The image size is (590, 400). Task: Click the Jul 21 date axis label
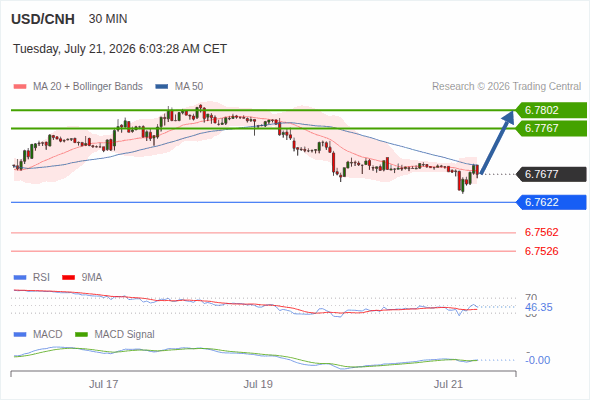coord(448,384)
